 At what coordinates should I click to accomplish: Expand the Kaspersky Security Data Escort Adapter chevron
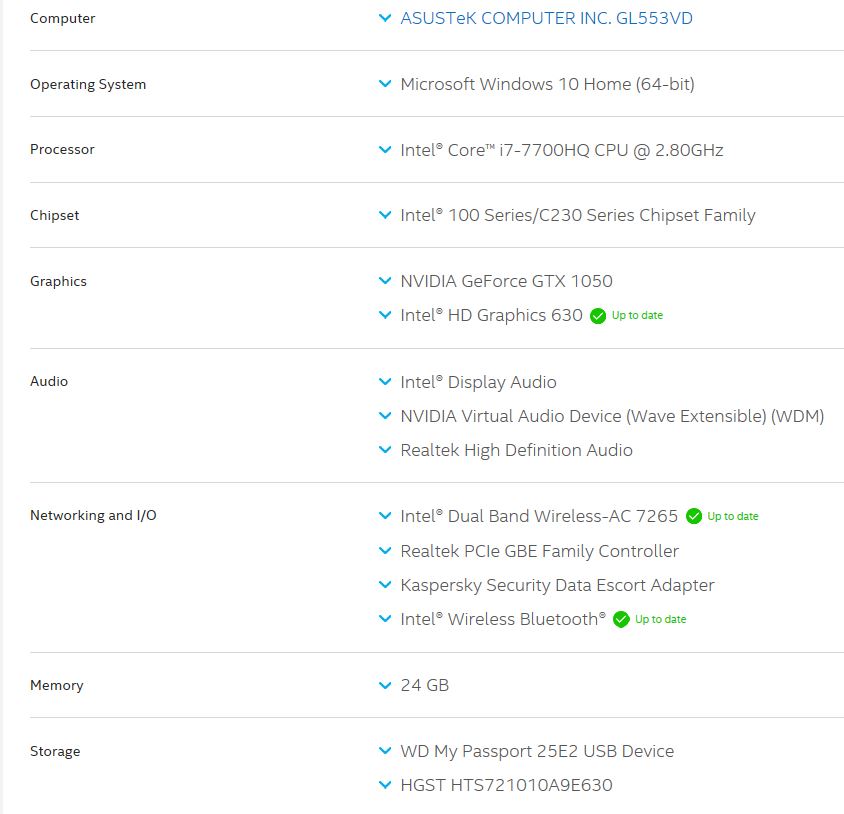385,585
